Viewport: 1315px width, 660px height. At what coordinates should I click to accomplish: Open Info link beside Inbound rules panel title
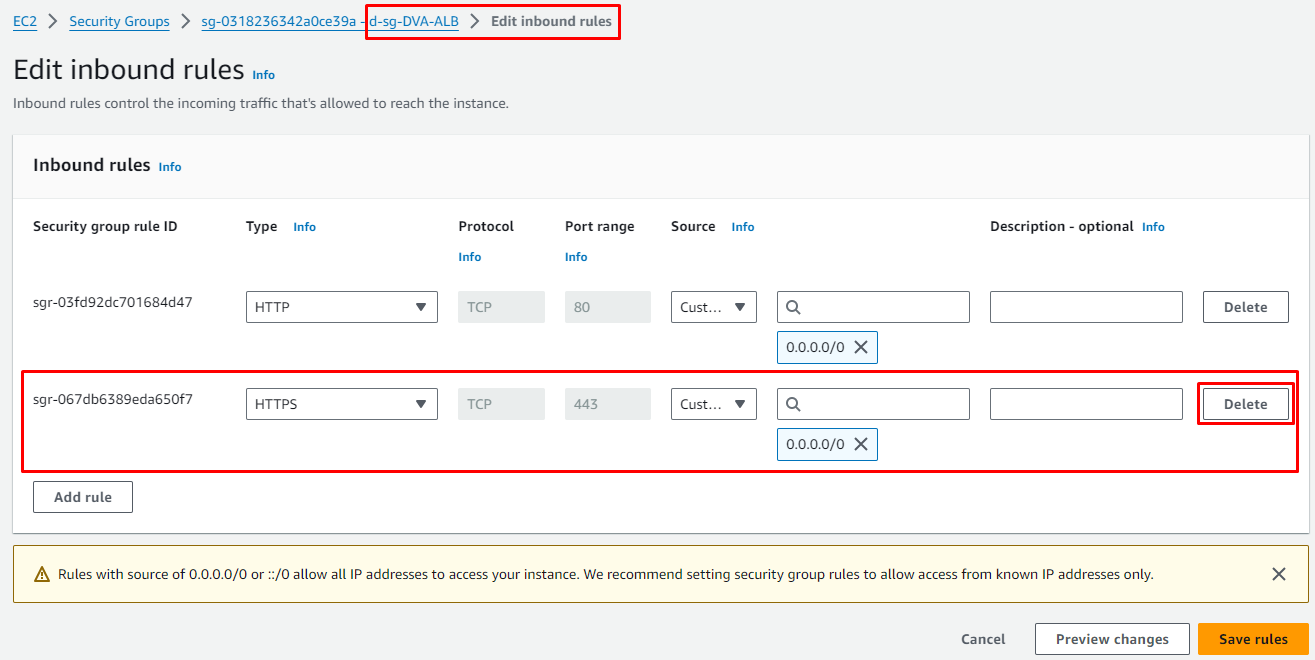click(170, 167)
